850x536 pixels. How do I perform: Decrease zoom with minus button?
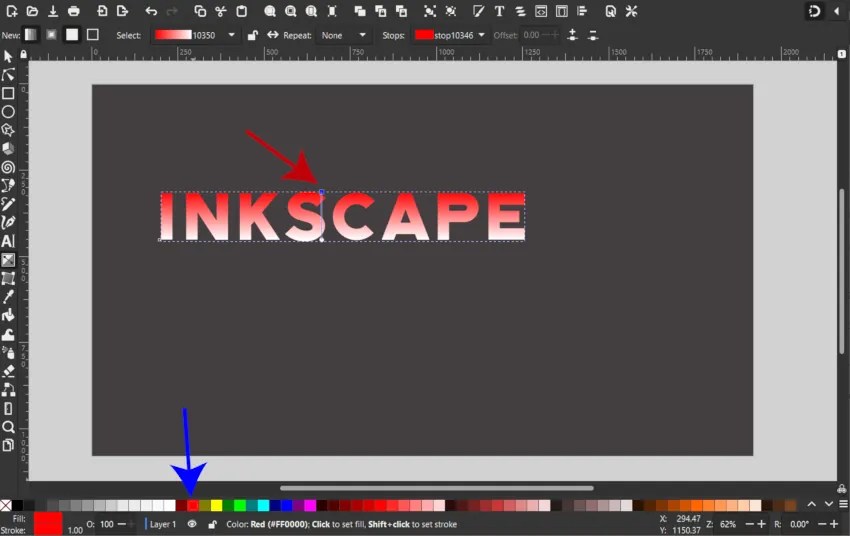pos(750,524)
